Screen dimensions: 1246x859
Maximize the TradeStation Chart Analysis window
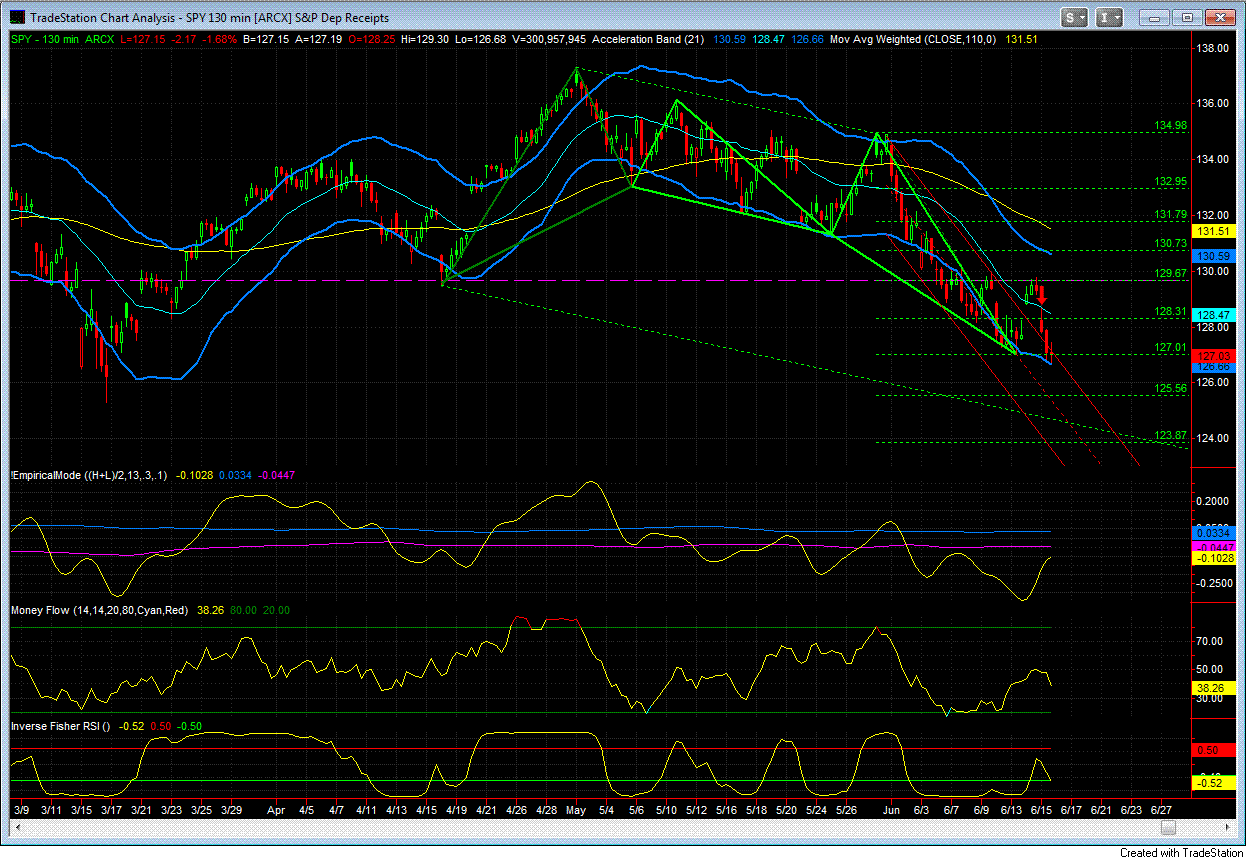pyautogui.click(x=1187, y=17)
